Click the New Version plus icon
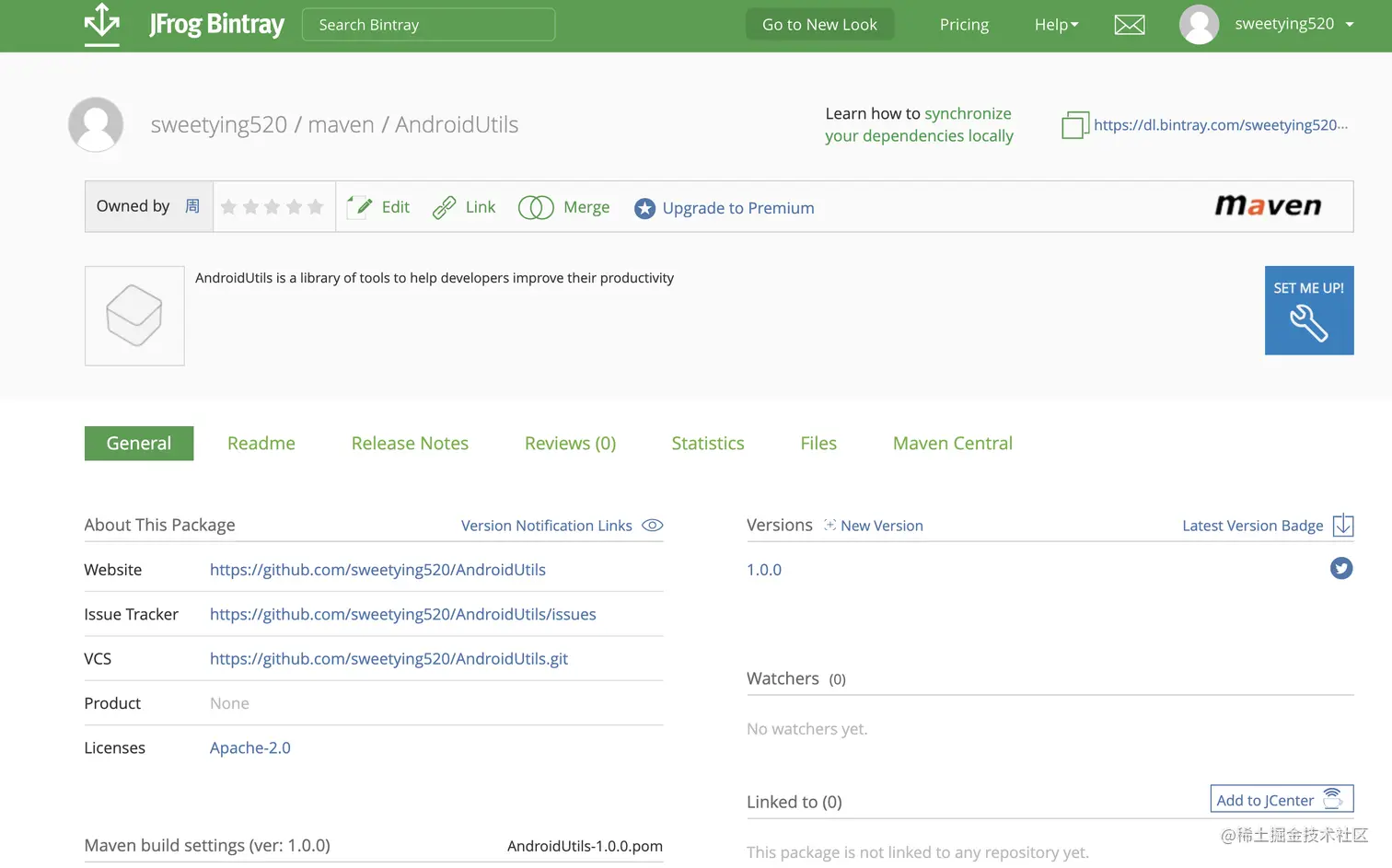Screen dimensions: 1392x868 829,525
